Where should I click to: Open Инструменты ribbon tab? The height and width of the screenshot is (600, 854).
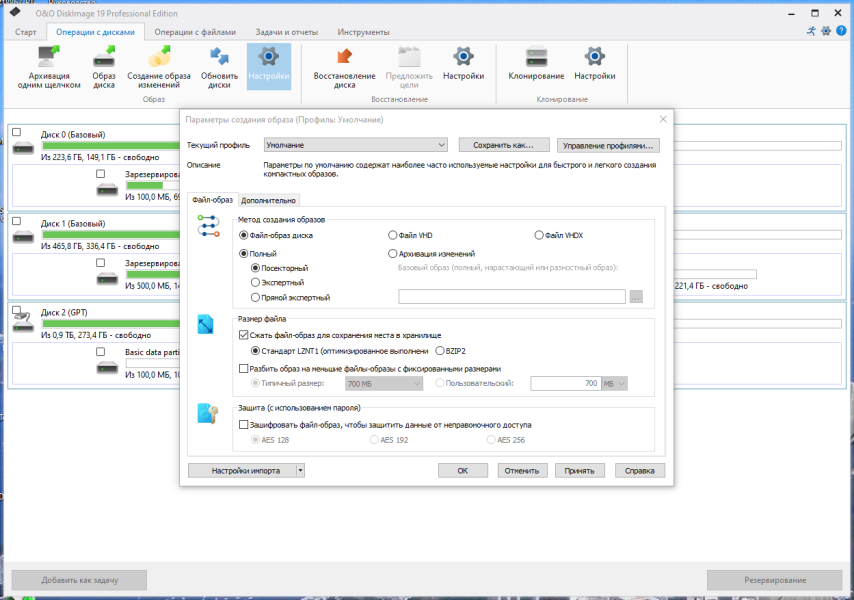363,32
